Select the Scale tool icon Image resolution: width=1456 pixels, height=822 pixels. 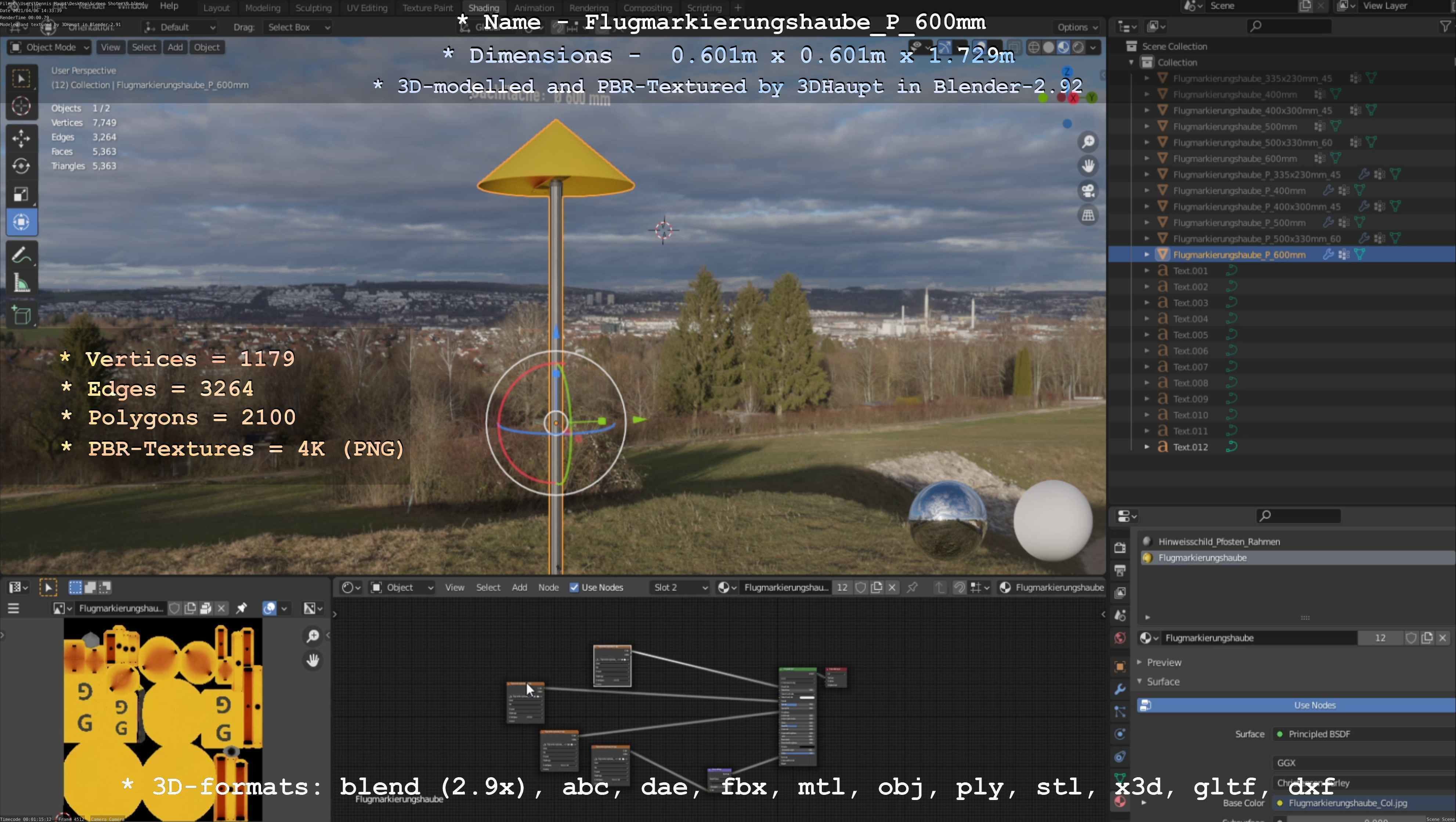pyautogui.click(x=21, y=194)
